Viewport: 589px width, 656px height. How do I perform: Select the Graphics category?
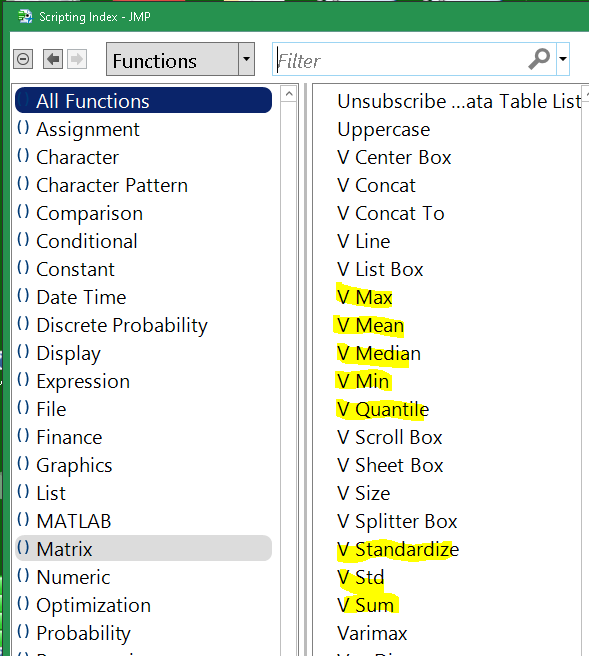[x=74, y=465]
